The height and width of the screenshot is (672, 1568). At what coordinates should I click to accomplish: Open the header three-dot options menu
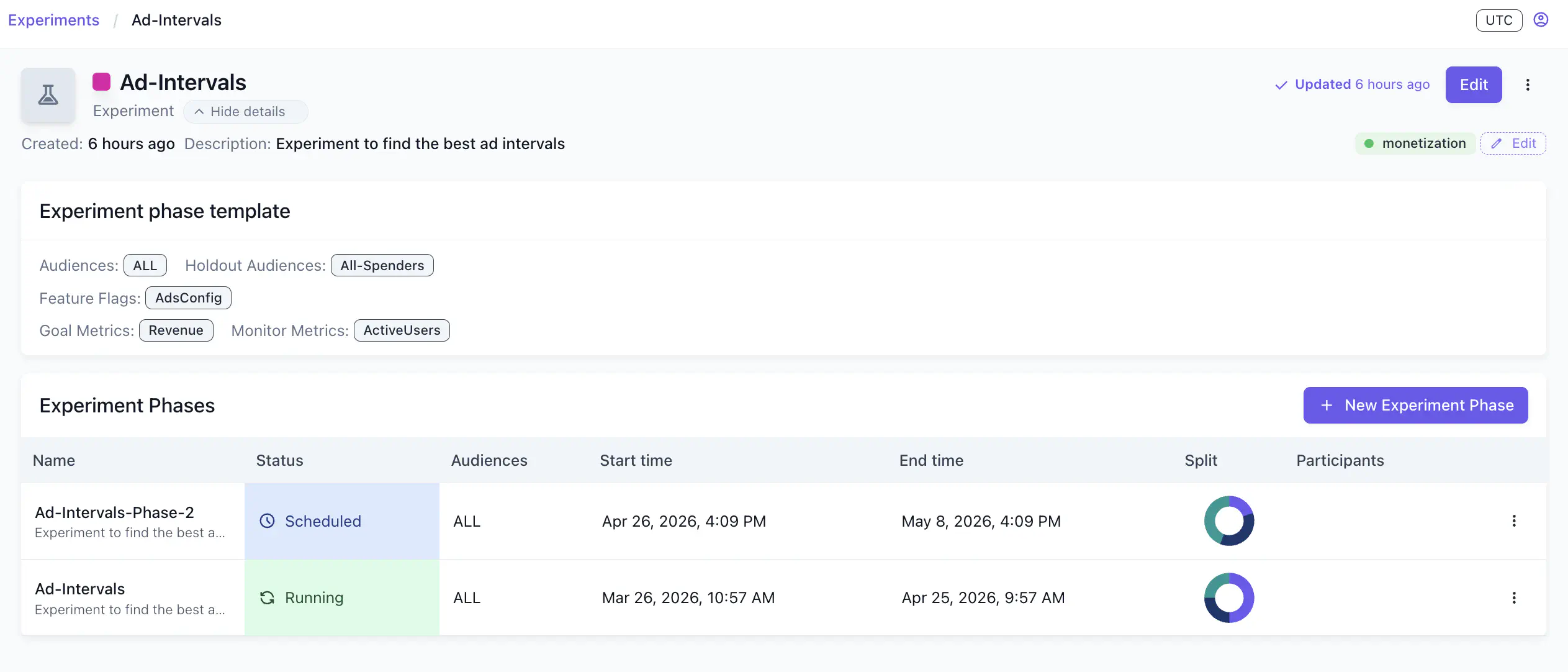1528,85
